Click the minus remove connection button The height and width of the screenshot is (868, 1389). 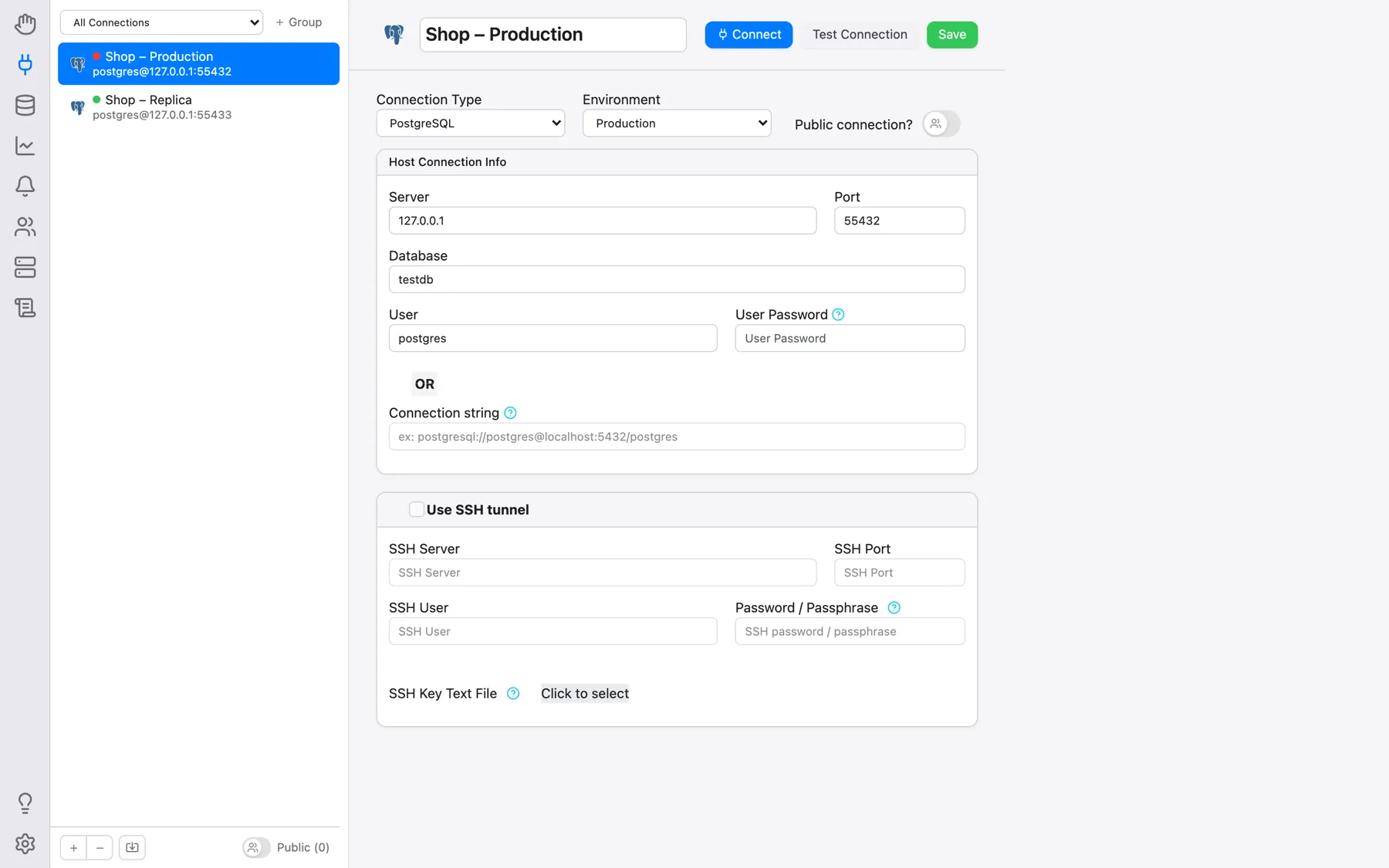(x=100, y=847)
